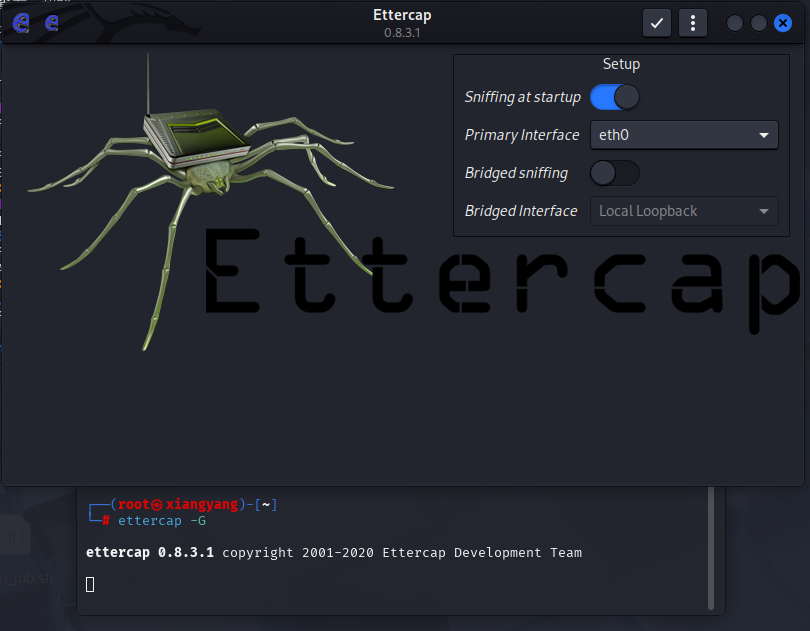Click the 'Bridged Interface' label

click(x=521, y=211)
